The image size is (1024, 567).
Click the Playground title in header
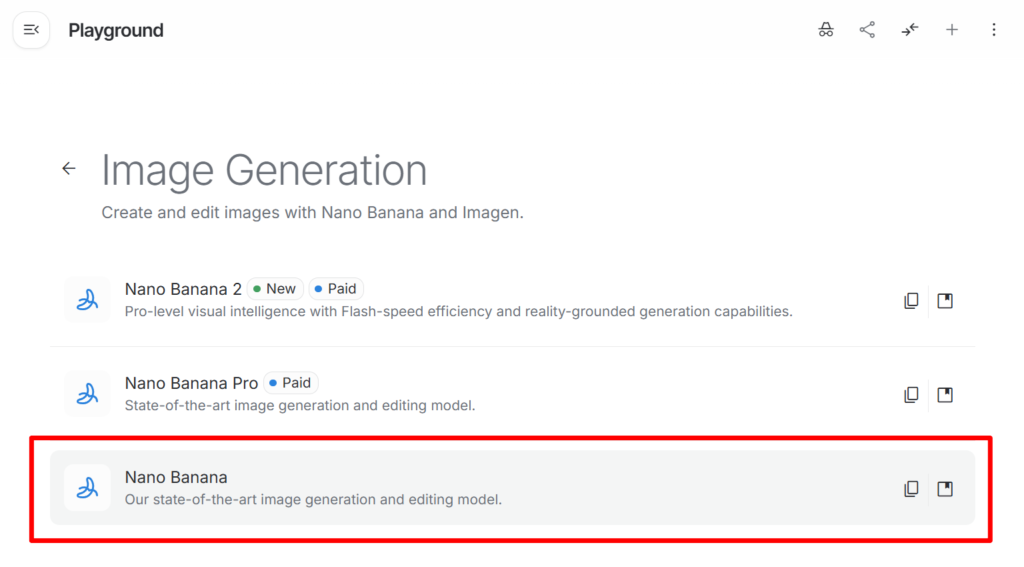pyautogui.click(x=116, y=30)
